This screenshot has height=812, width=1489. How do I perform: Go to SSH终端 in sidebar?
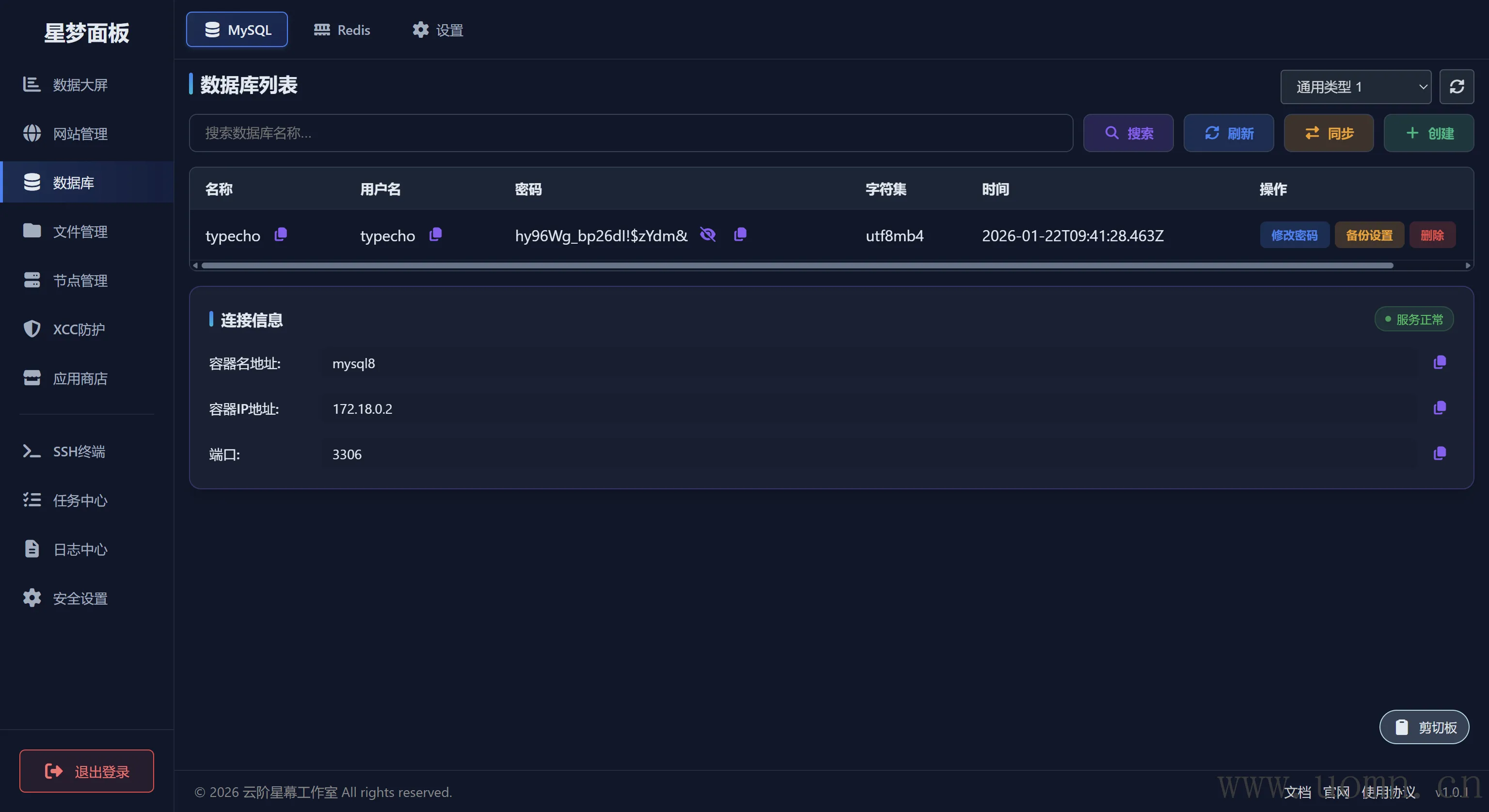(79, 452)
